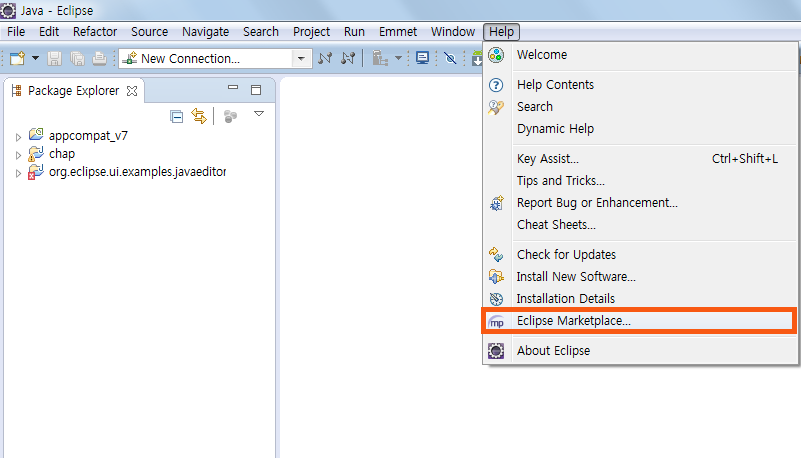This screenshot has height=458, width=801.
Task: Choose Dynamic Help
Action: [x=640, y=129]
